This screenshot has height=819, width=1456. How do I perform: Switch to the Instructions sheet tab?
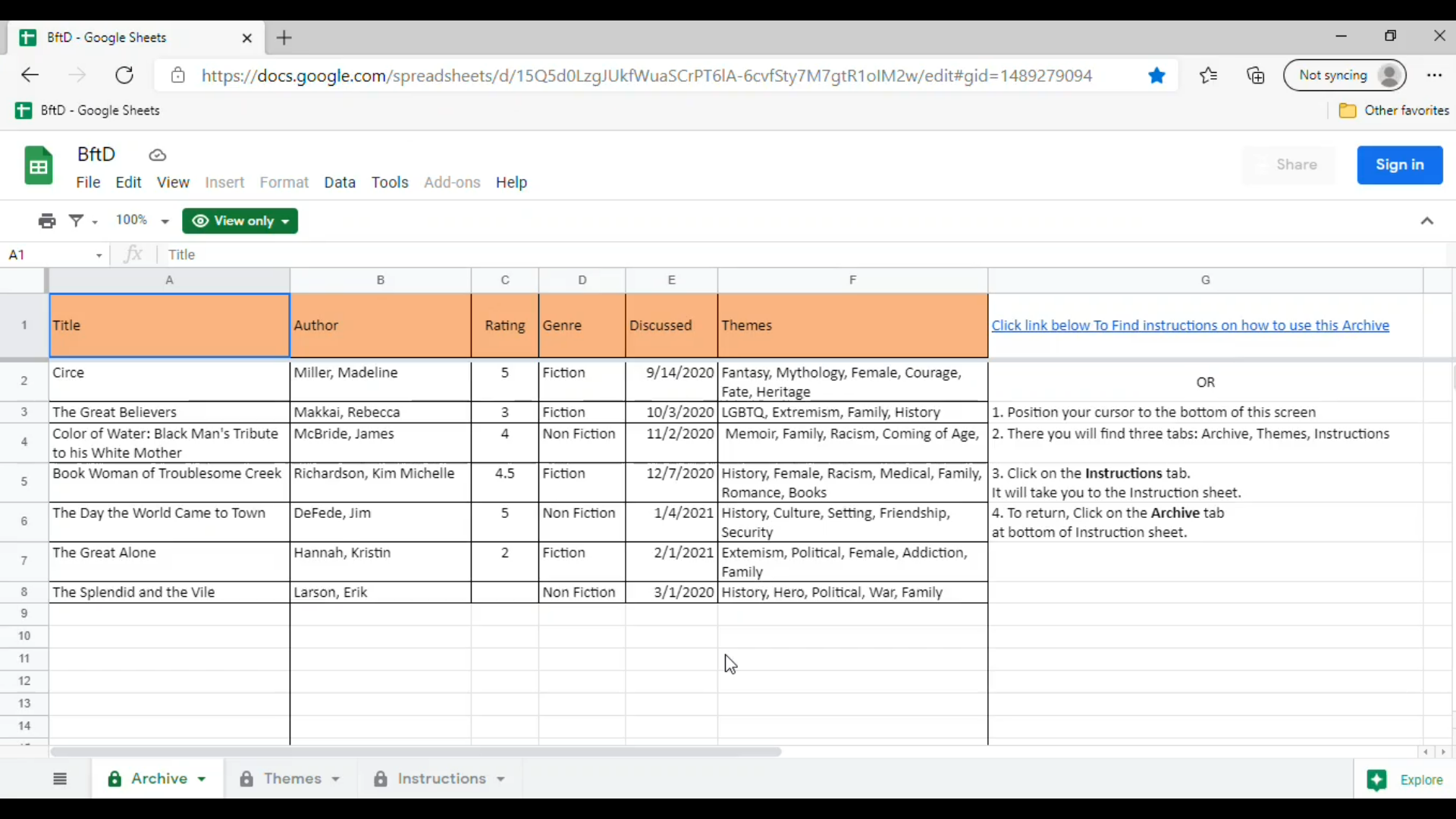(441, 779)
